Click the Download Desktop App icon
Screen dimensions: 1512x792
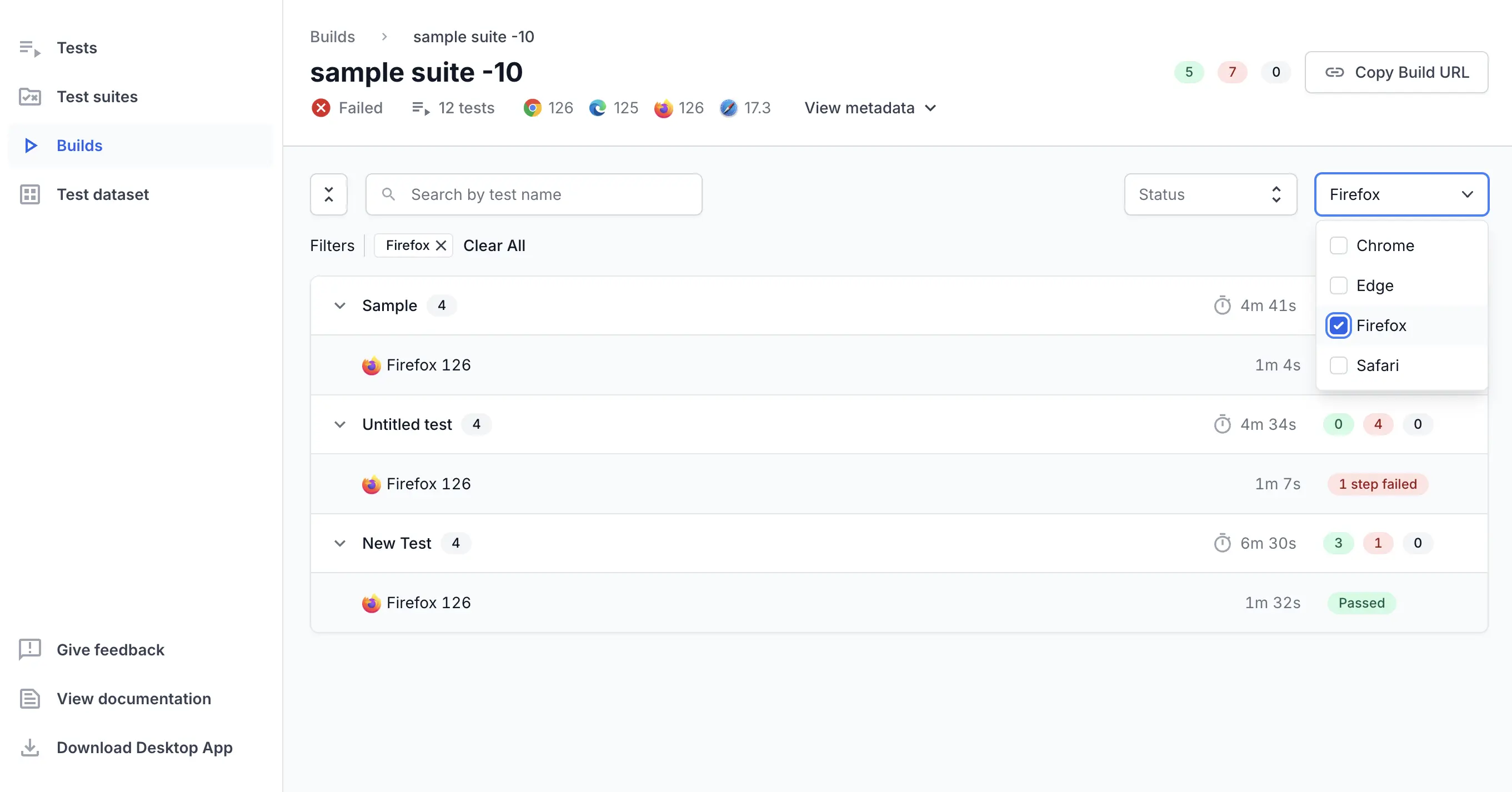(x=30, y=748)
